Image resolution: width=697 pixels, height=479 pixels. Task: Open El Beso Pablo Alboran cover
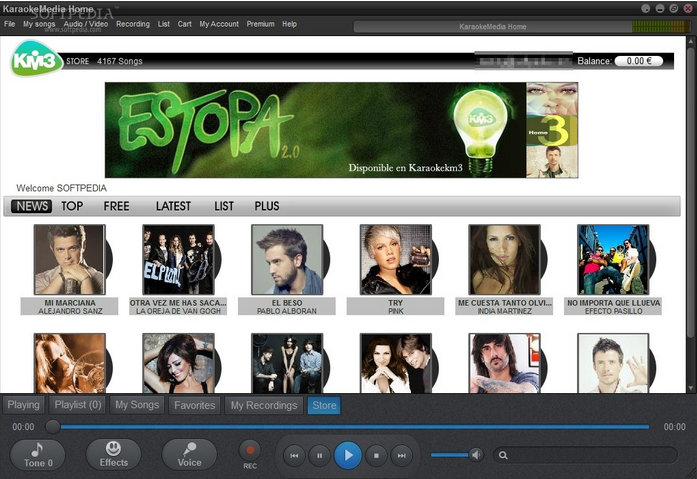click(287, 259)
